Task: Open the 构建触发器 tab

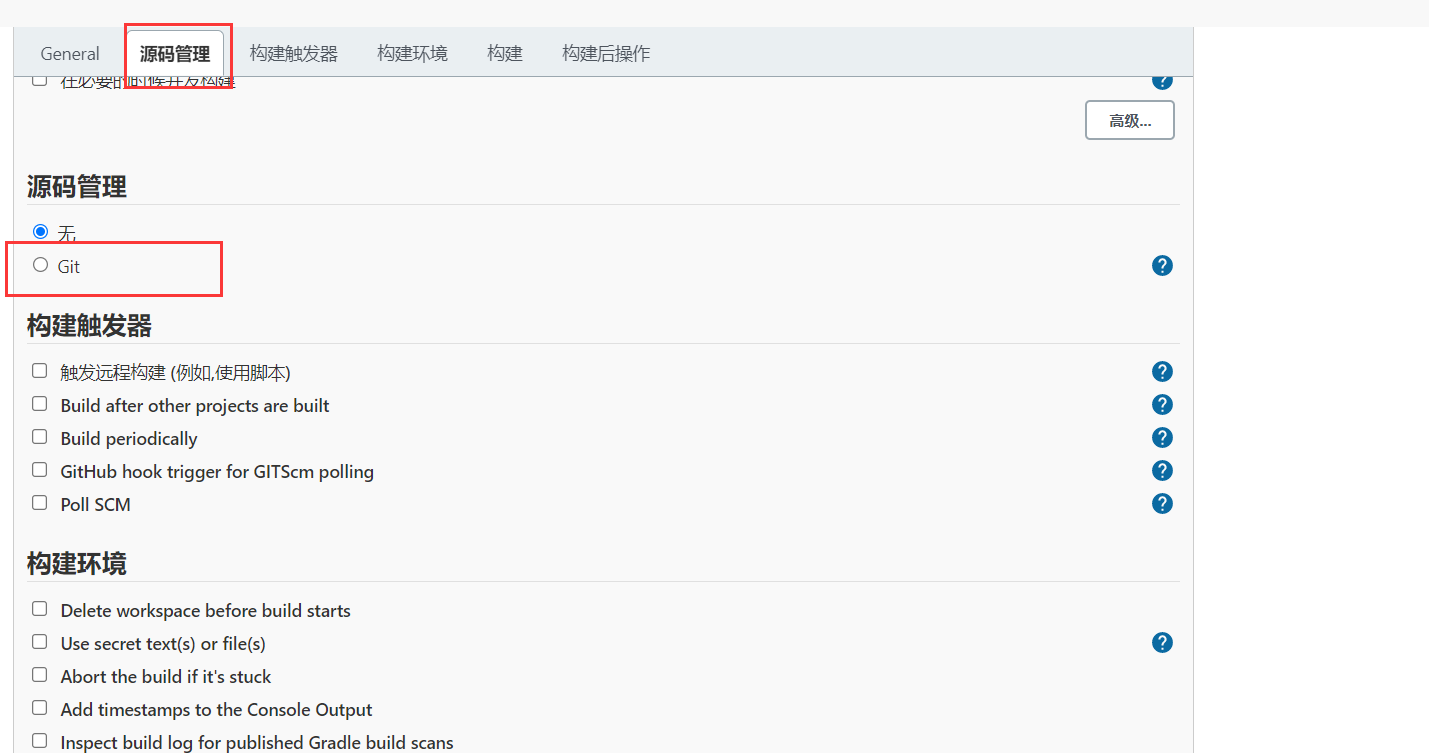Action: click(x=293, y=54)
